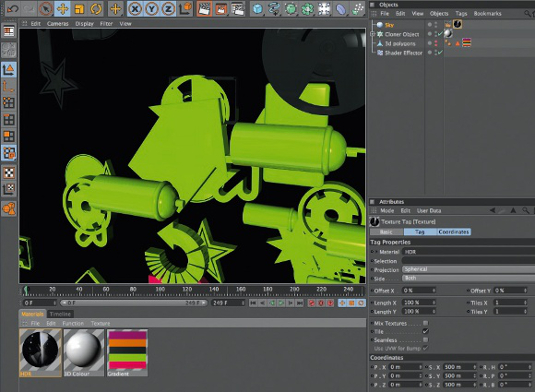Expand the Cloner Object tree node
Image resolution: width=535 pixels, height=392 pixels.
[373, 34]
